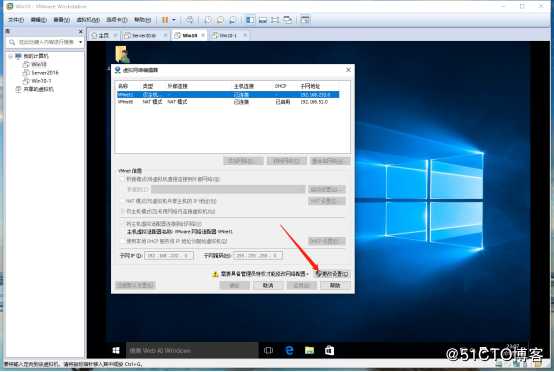This screenshot has height=372, width=554.
Task: Open the 文件(F) menu
Action: (16, 20)
